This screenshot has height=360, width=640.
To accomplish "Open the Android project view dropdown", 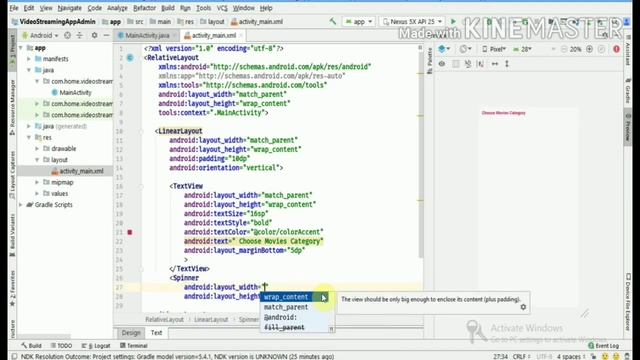I will click(41, 36).
